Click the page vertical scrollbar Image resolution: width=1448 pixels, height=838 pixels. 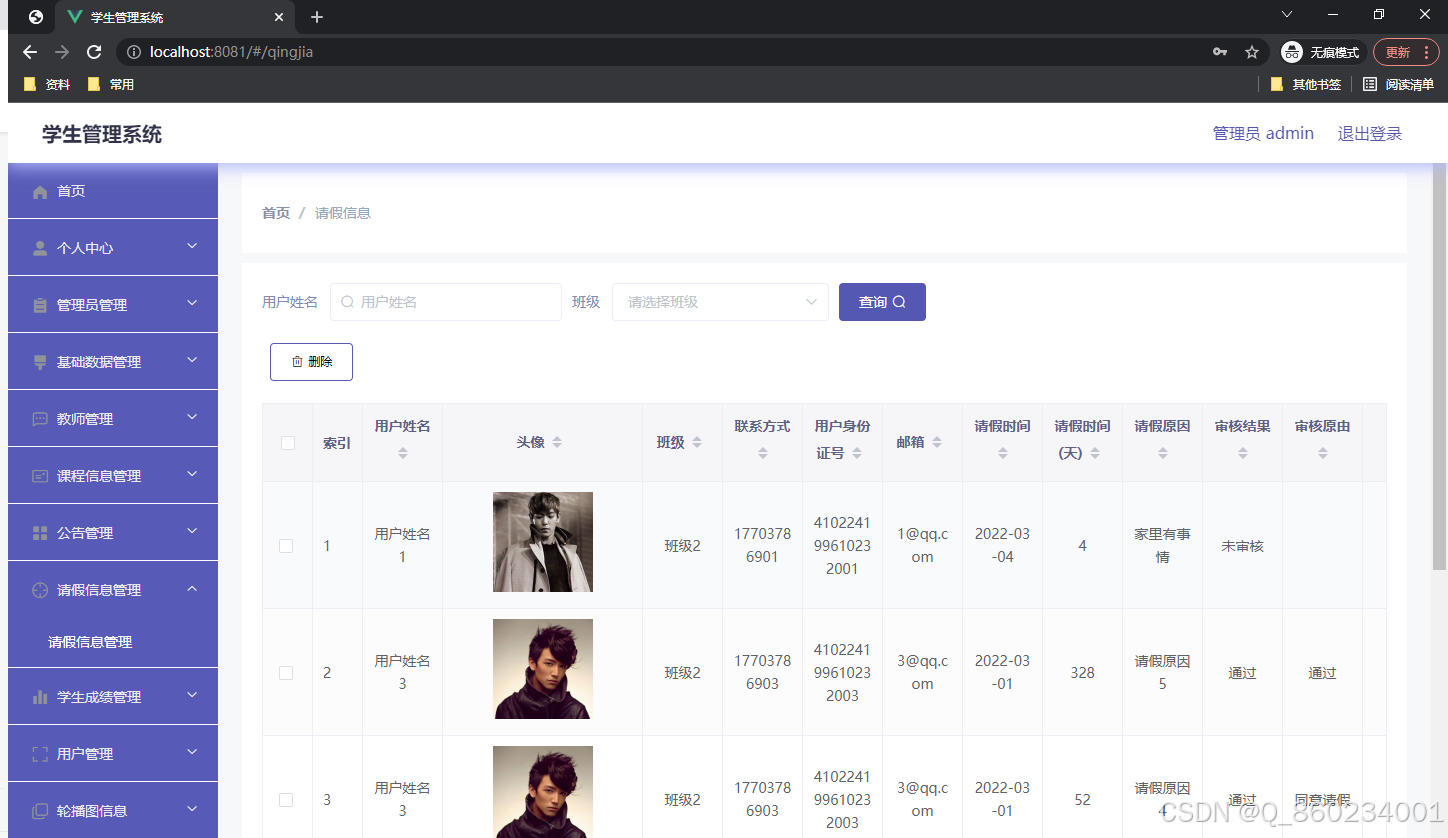pos(1439,366)
